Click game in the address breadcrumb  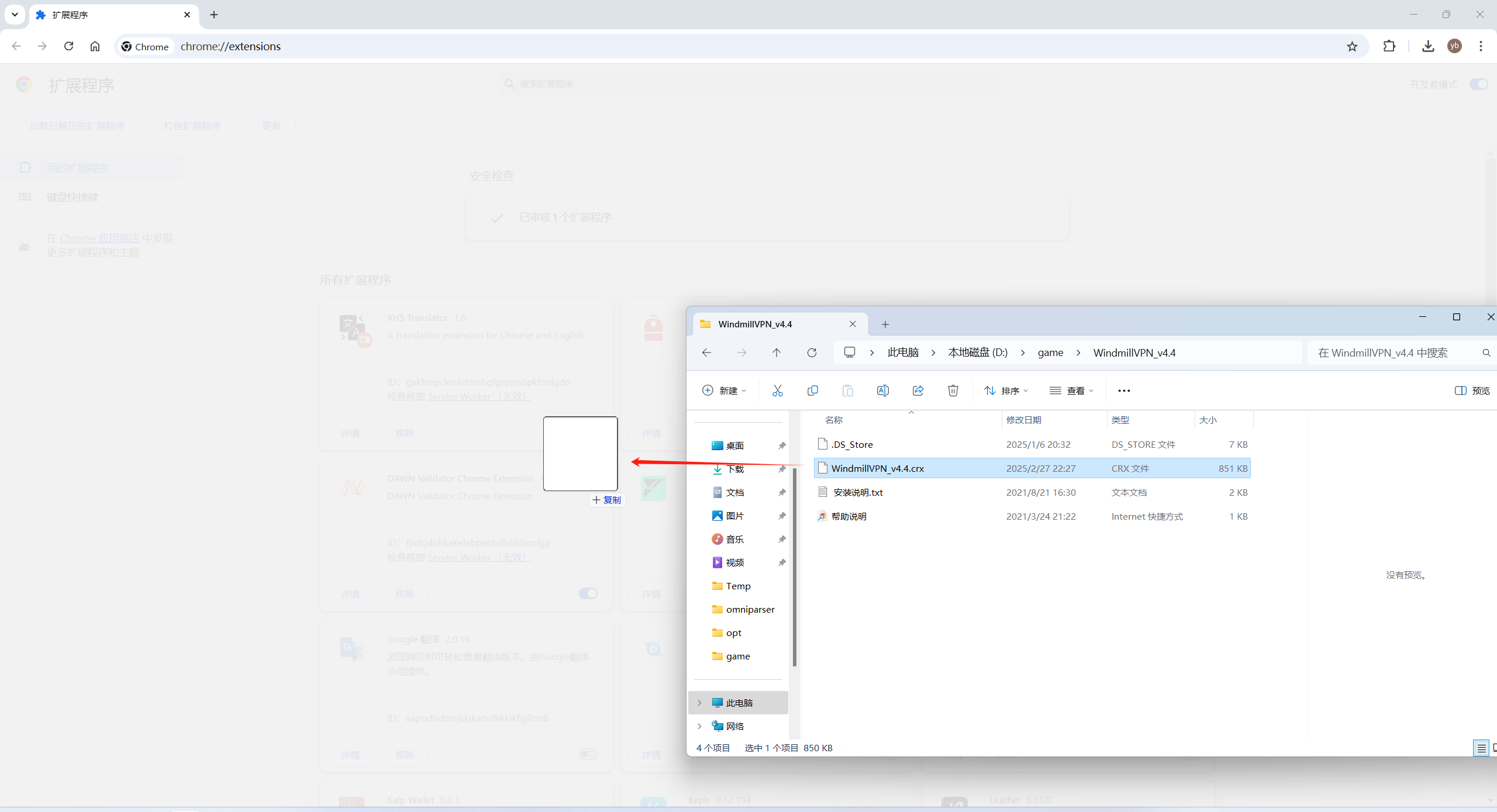pos(1050,353)
